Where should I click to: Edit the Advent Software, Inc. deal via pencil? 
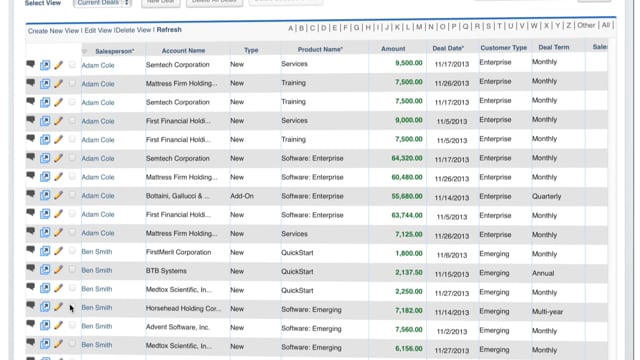[x=58, y=325]
